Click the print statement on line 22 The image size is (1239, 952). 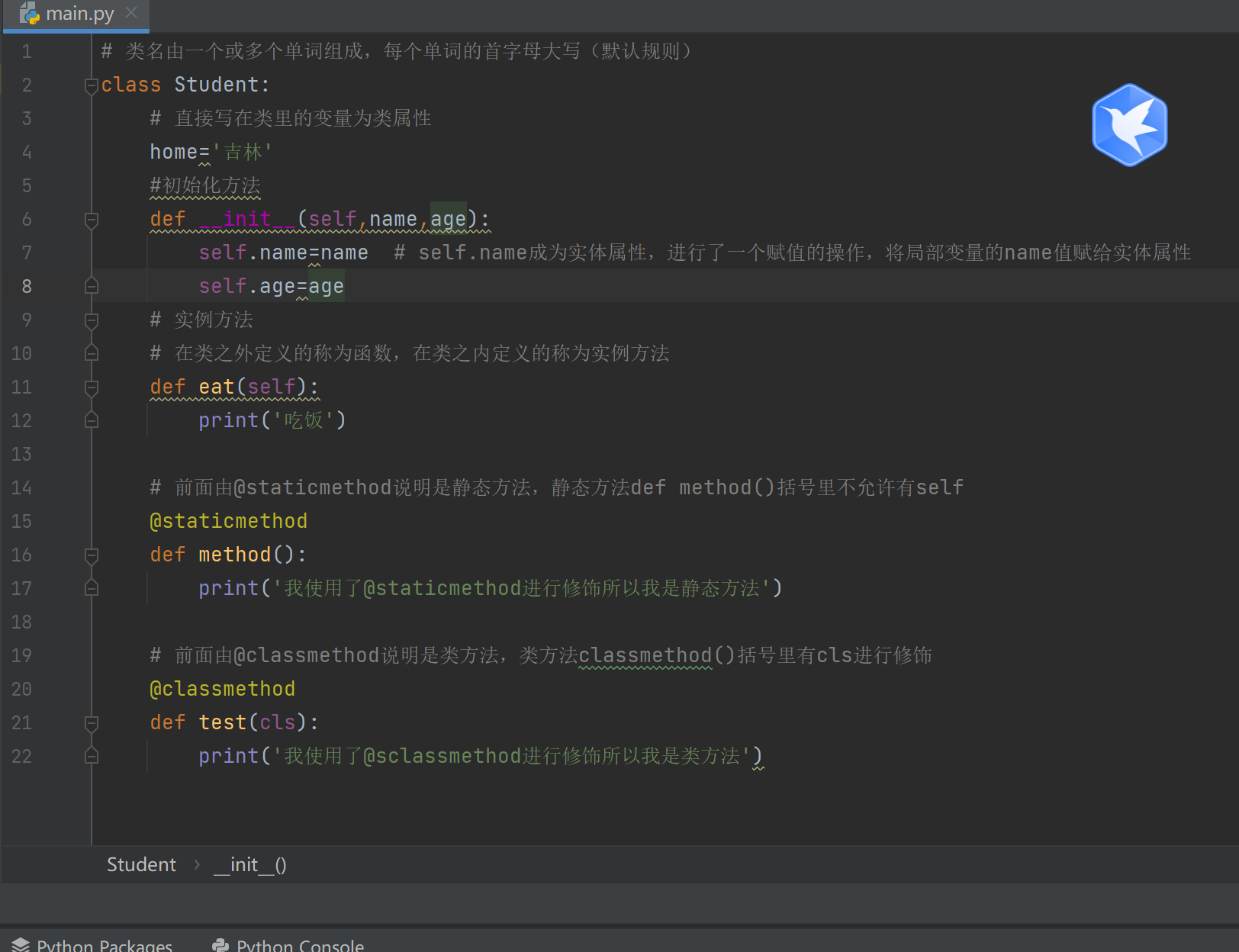(481, 756)
